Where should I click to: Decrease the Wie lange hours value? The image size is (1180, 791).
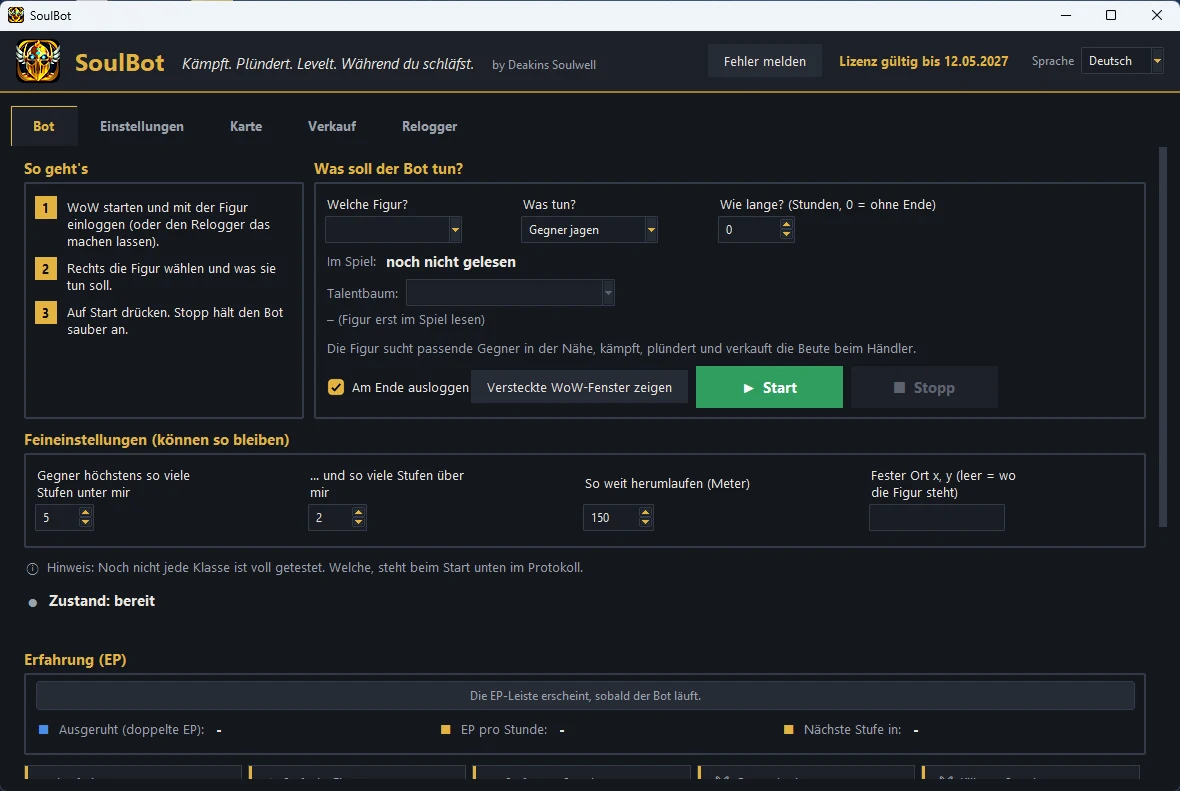786,235
